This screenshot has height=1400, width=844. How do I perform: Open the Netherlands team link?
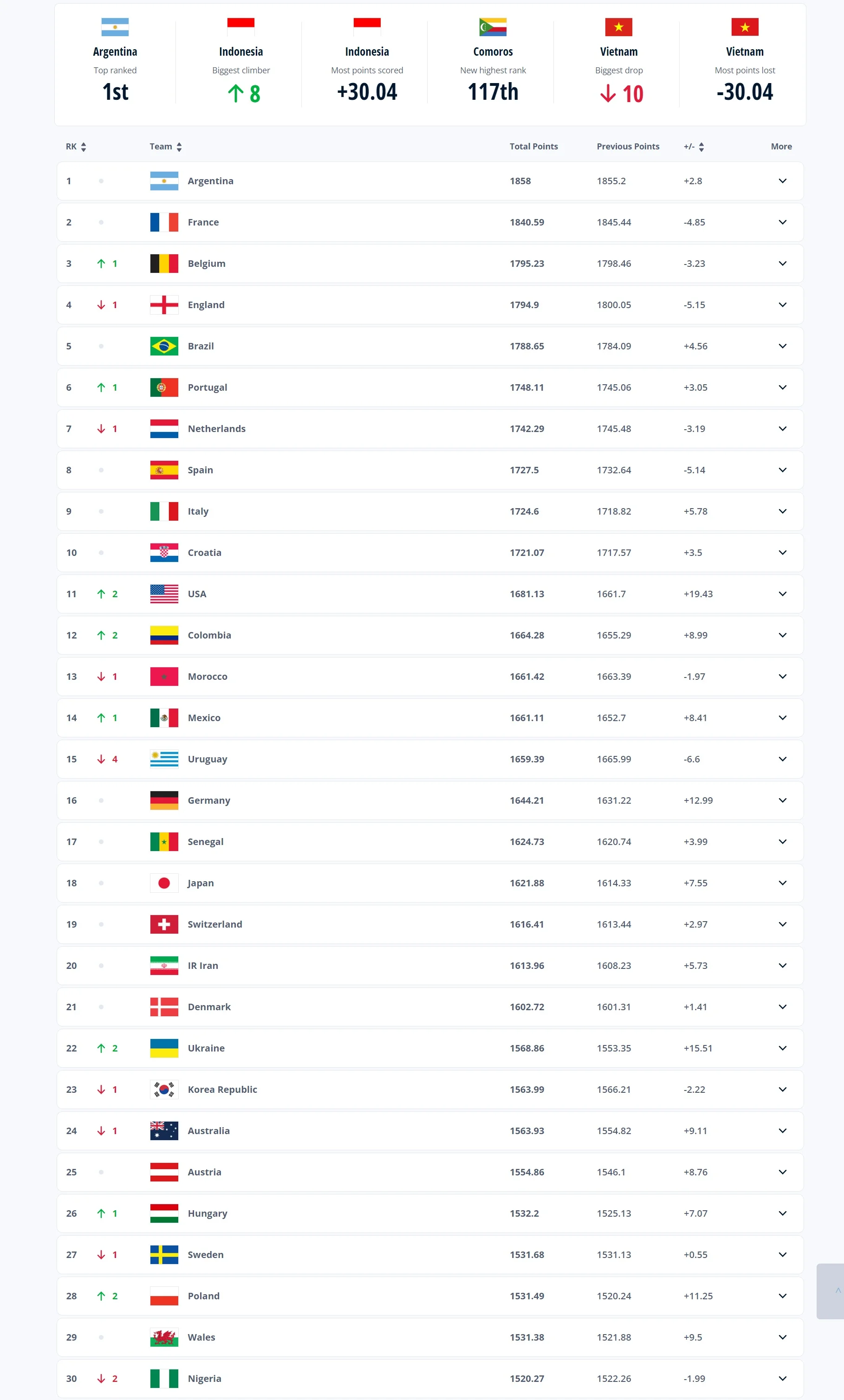point(216,429)
